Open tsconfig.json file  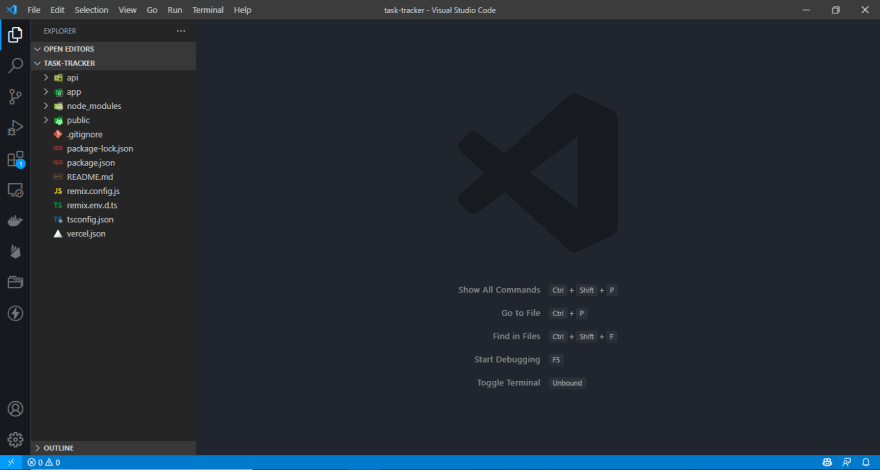pos(113,220)
